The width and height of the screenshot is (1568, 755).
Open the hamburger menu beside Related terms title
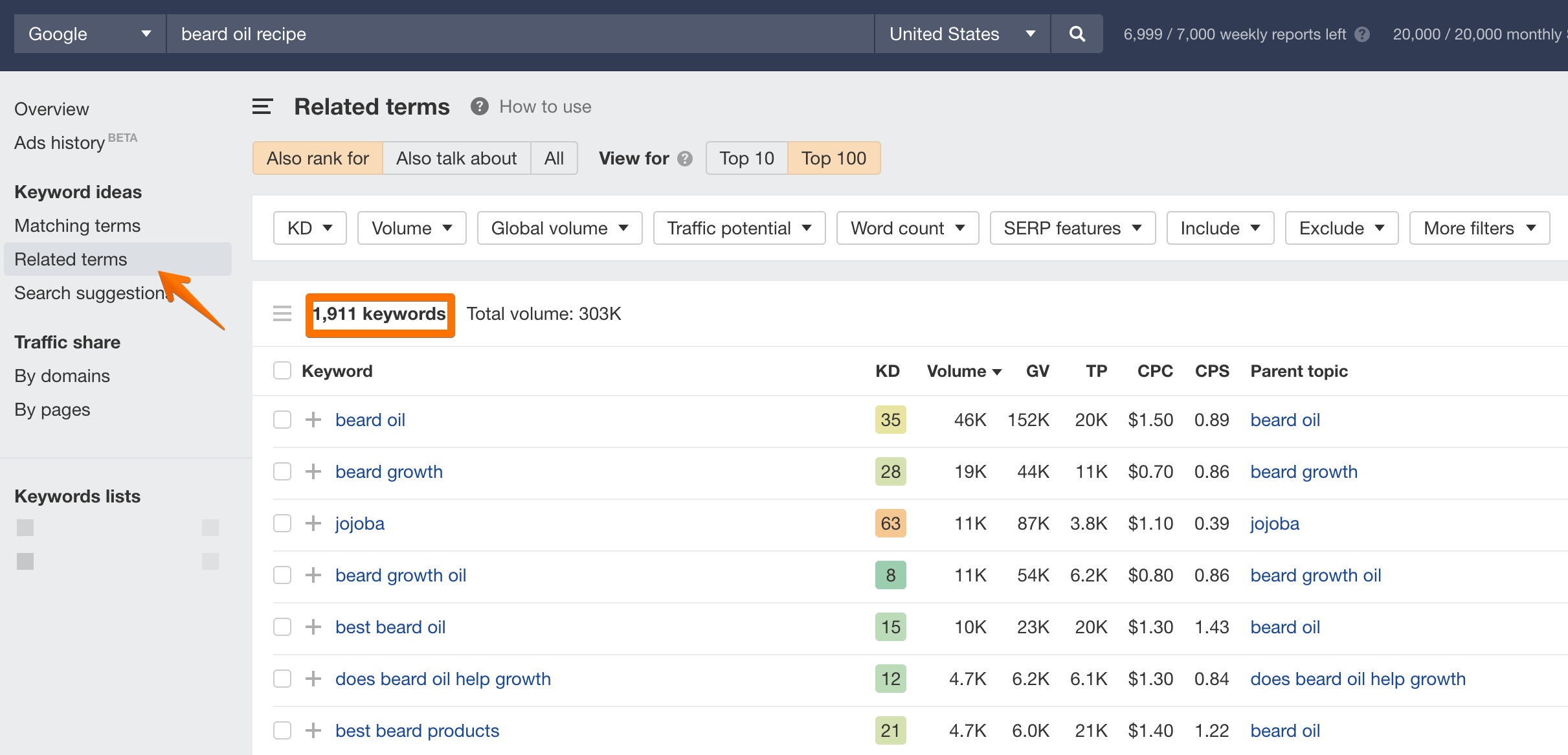[x=262, y=106]
